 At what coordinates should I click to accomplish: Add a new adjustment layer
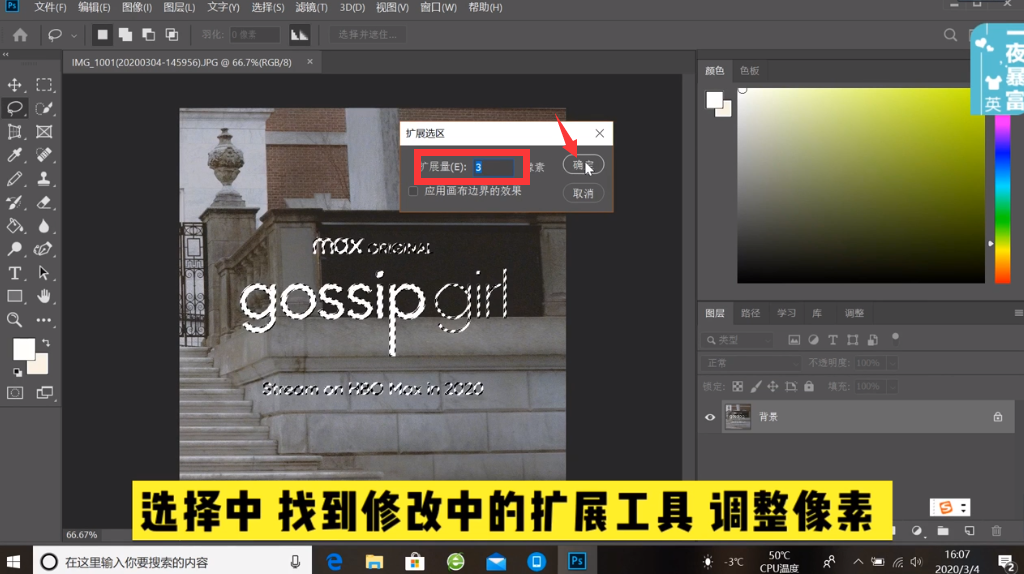pos(917,531)
